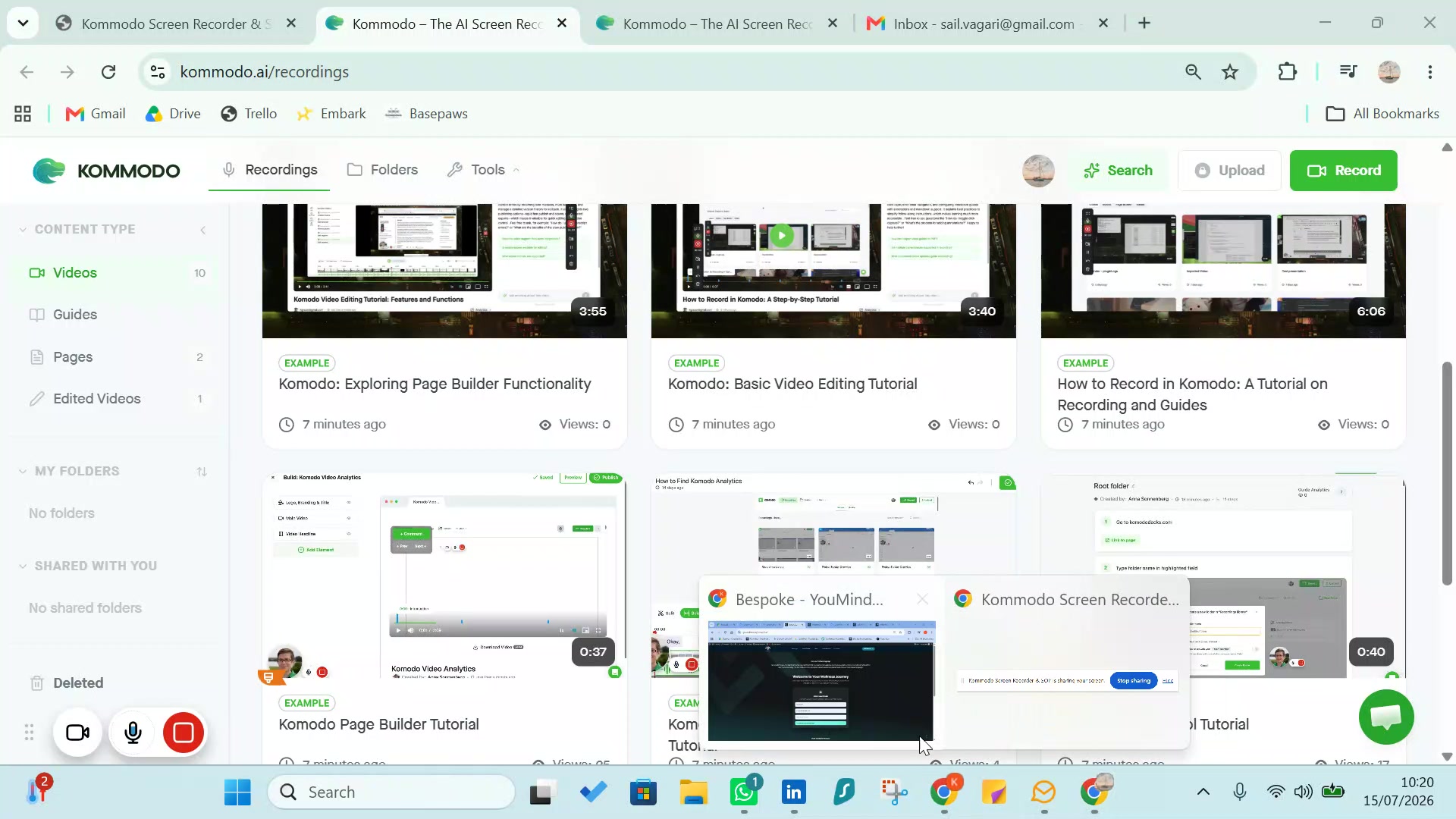Open the Page Builder Functionality video thumbnail

(x=444, y=271)
